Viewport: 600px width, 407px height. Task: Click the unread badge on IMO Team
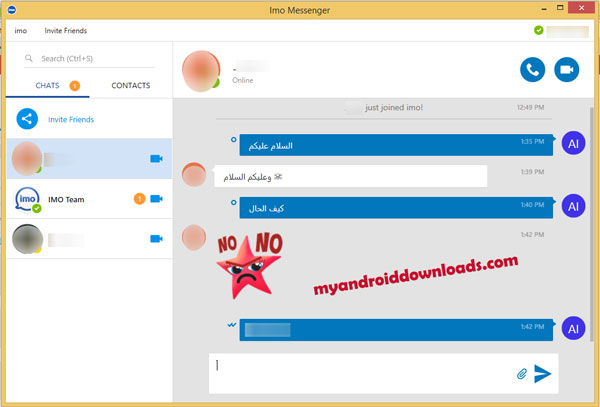139,199
